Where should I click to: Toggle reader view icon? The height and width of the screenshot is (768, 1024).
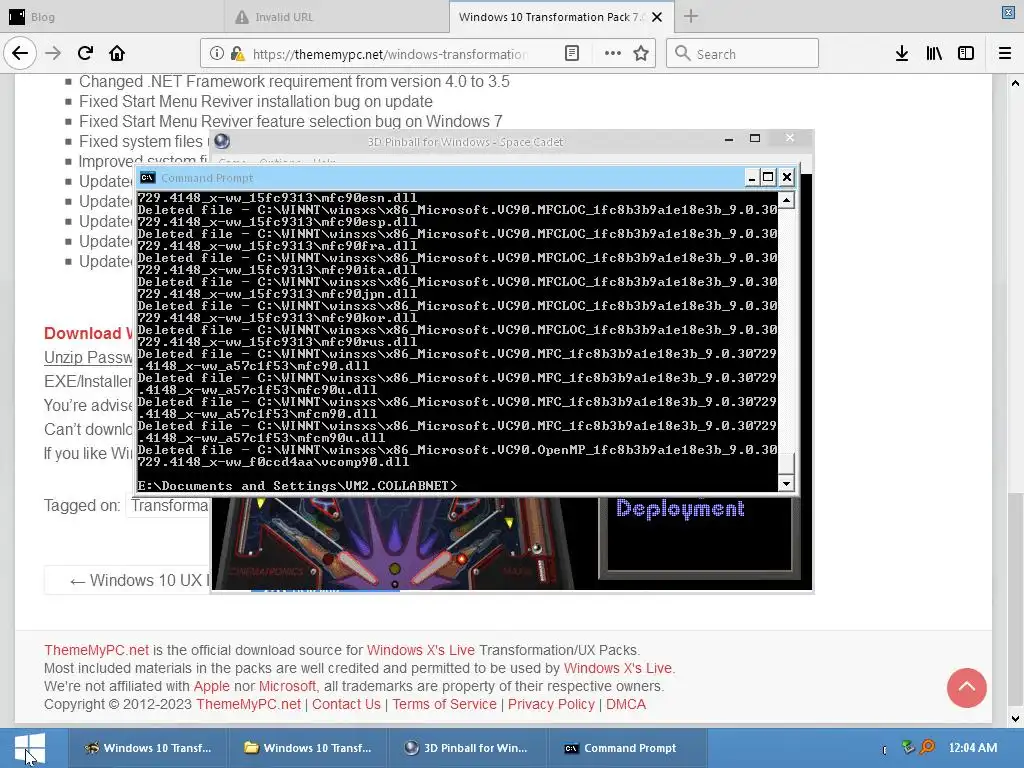point(572,54)
